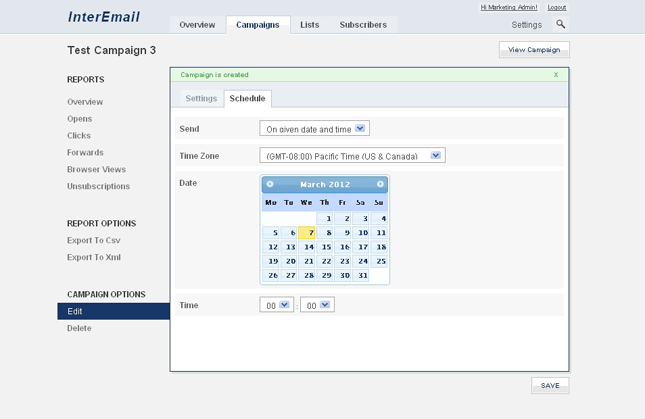Open the hour dropdown for Time
The width and height of the screenshot is (645, 419).
pos(275,305)
